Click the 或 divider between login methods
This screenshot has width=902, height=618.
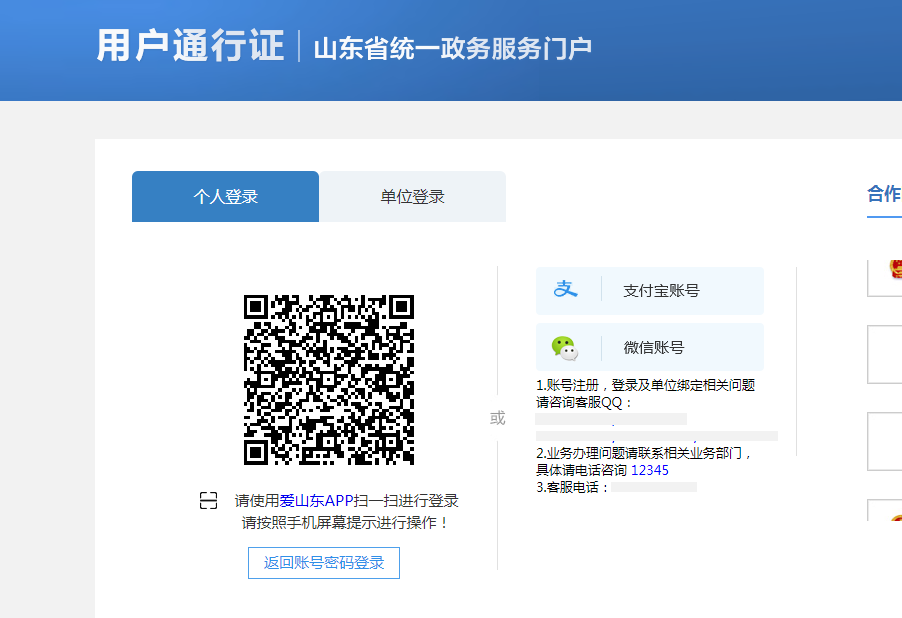click(x=497, y=419)
